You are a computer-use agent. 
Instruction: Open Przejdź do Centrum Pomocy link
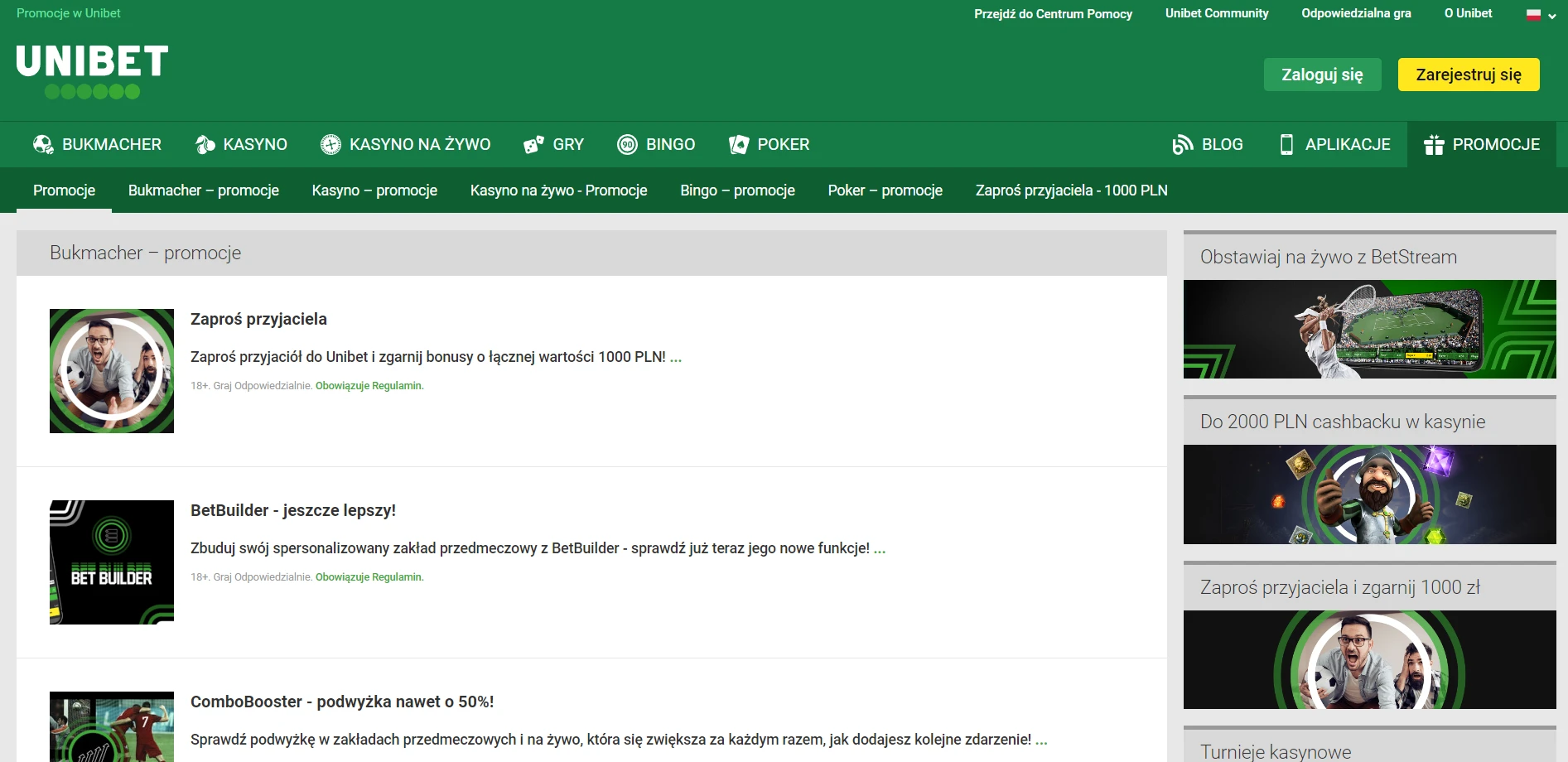pyautogui.click(x=1053, y=13)
